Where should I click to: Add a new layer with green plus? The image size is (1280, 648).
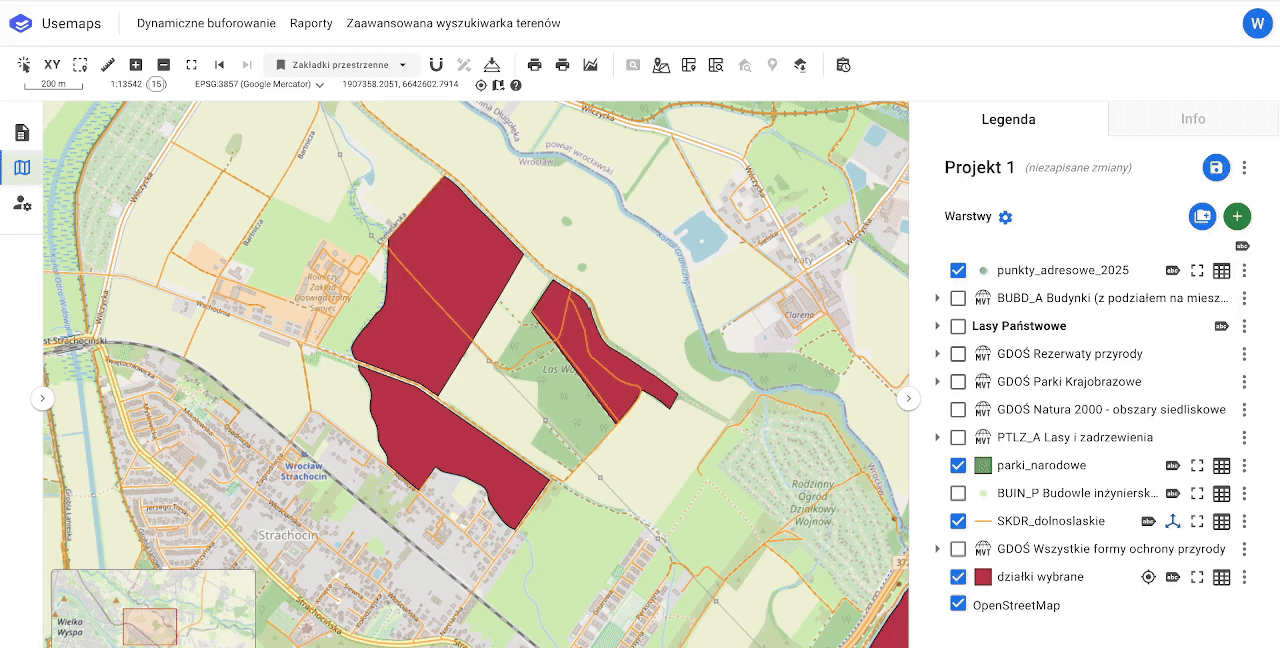click(1237, 216)
